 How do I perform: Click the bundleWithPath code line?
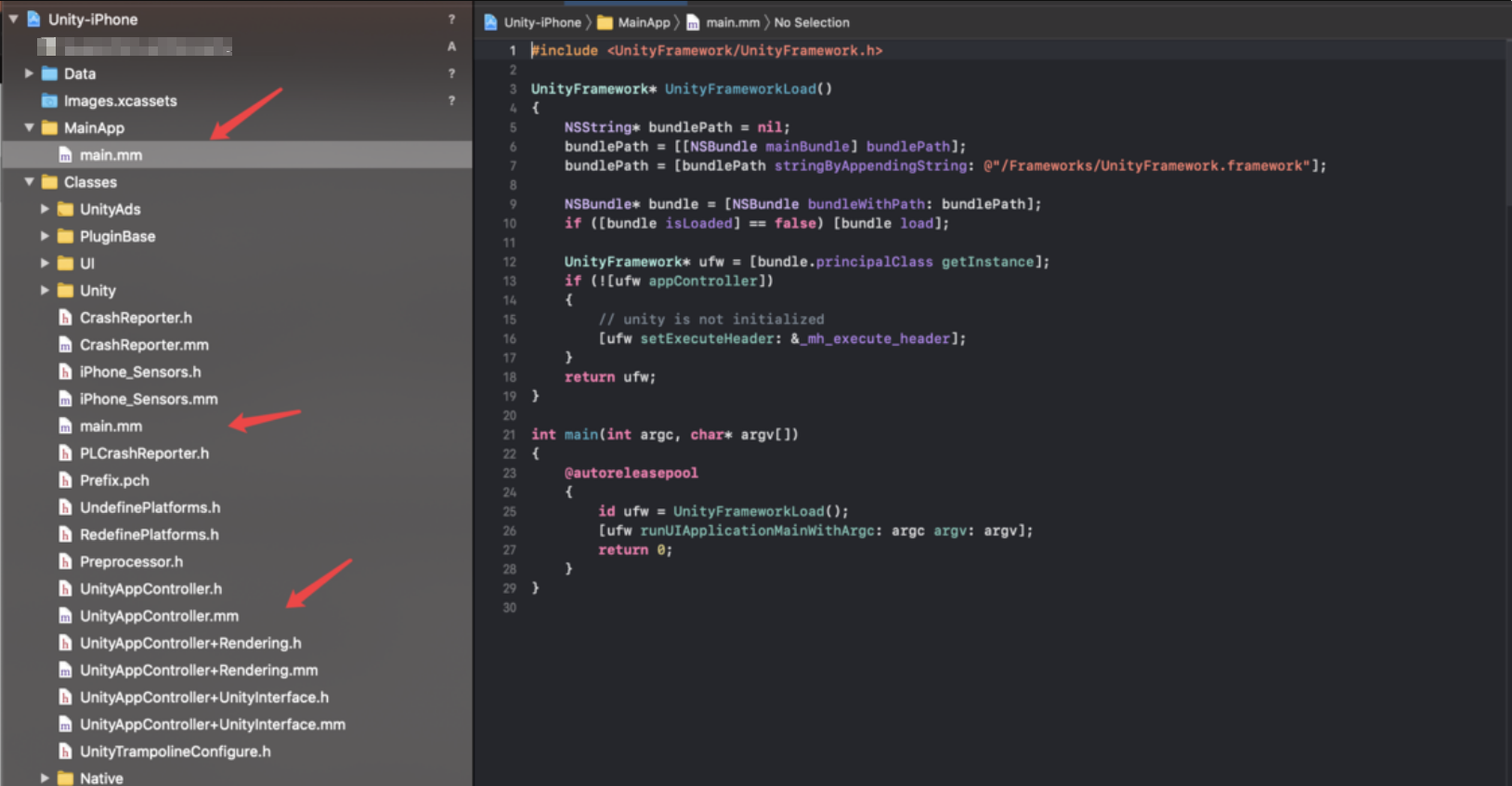pos(802,203)
